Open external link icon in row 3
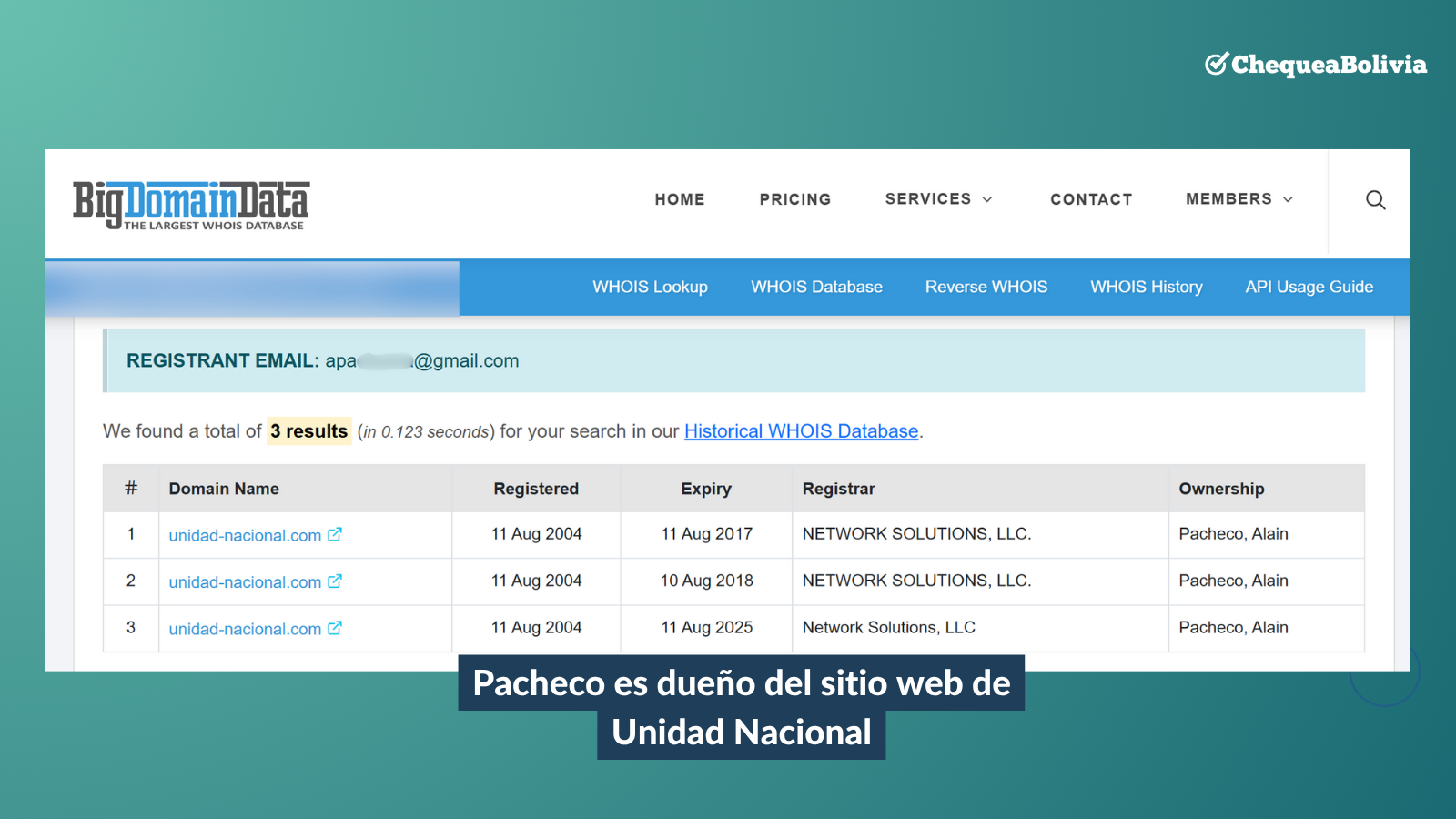Screen dimensions: 1456x819 [335, 628]
